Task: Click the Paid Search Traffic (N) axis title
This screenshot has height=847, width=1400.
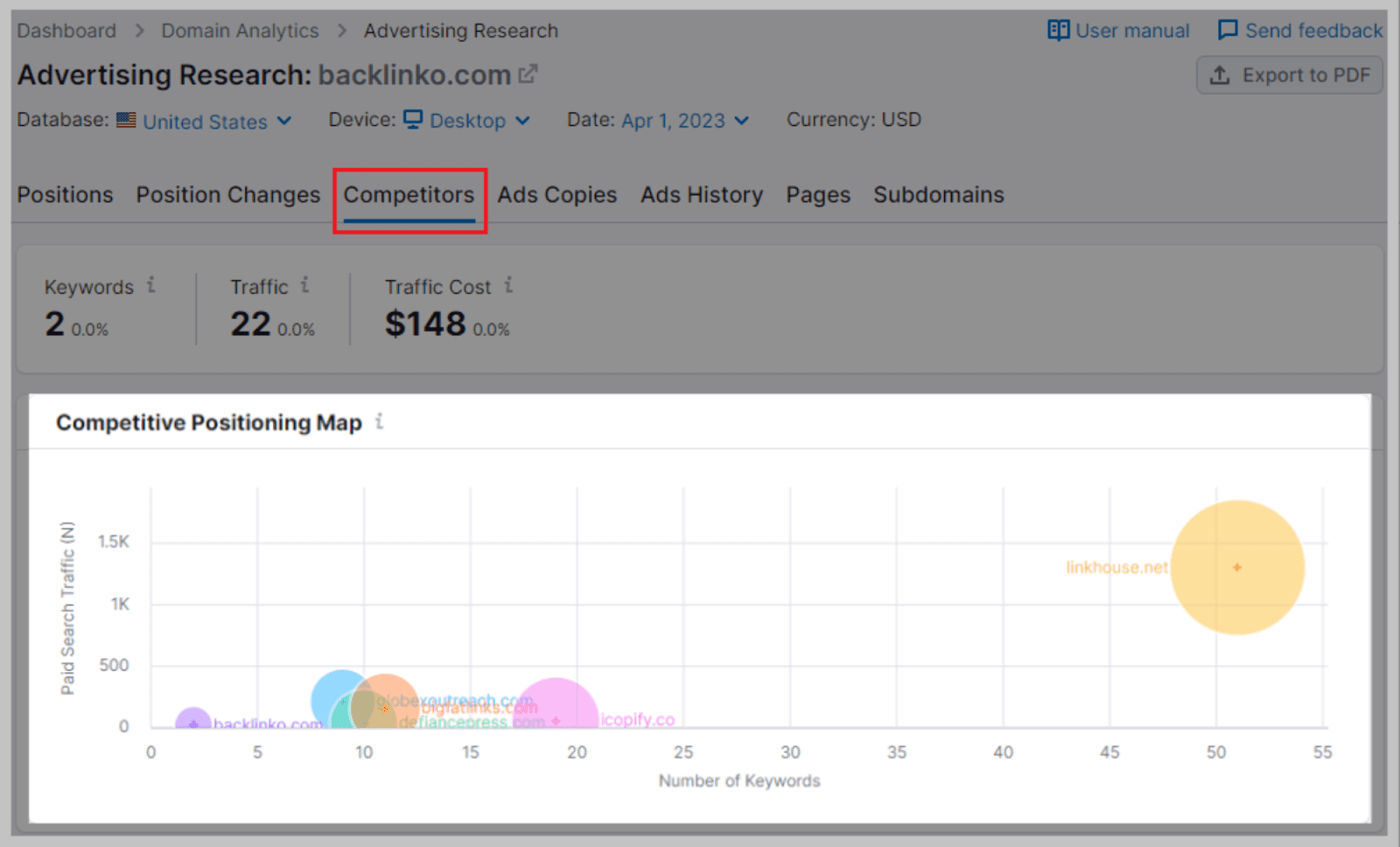Action: coord(67,608)
